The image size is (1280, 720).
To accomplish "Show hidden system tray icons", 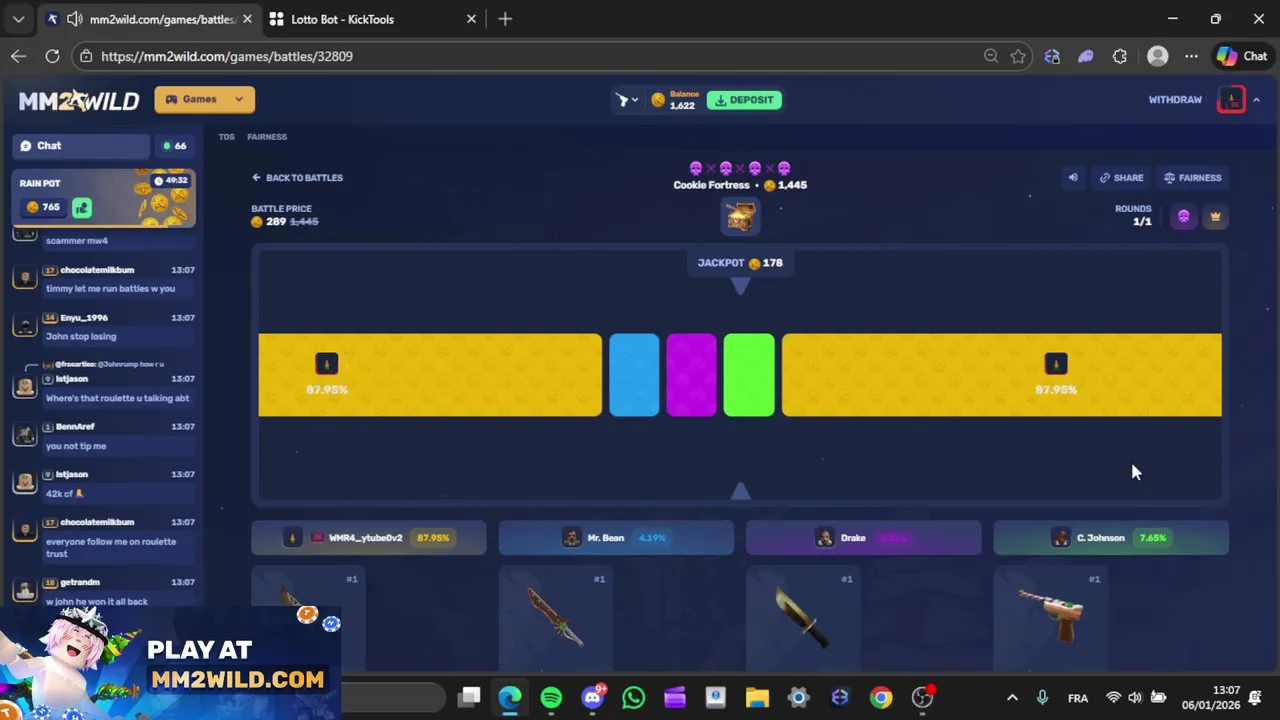I will (1012, 698).
